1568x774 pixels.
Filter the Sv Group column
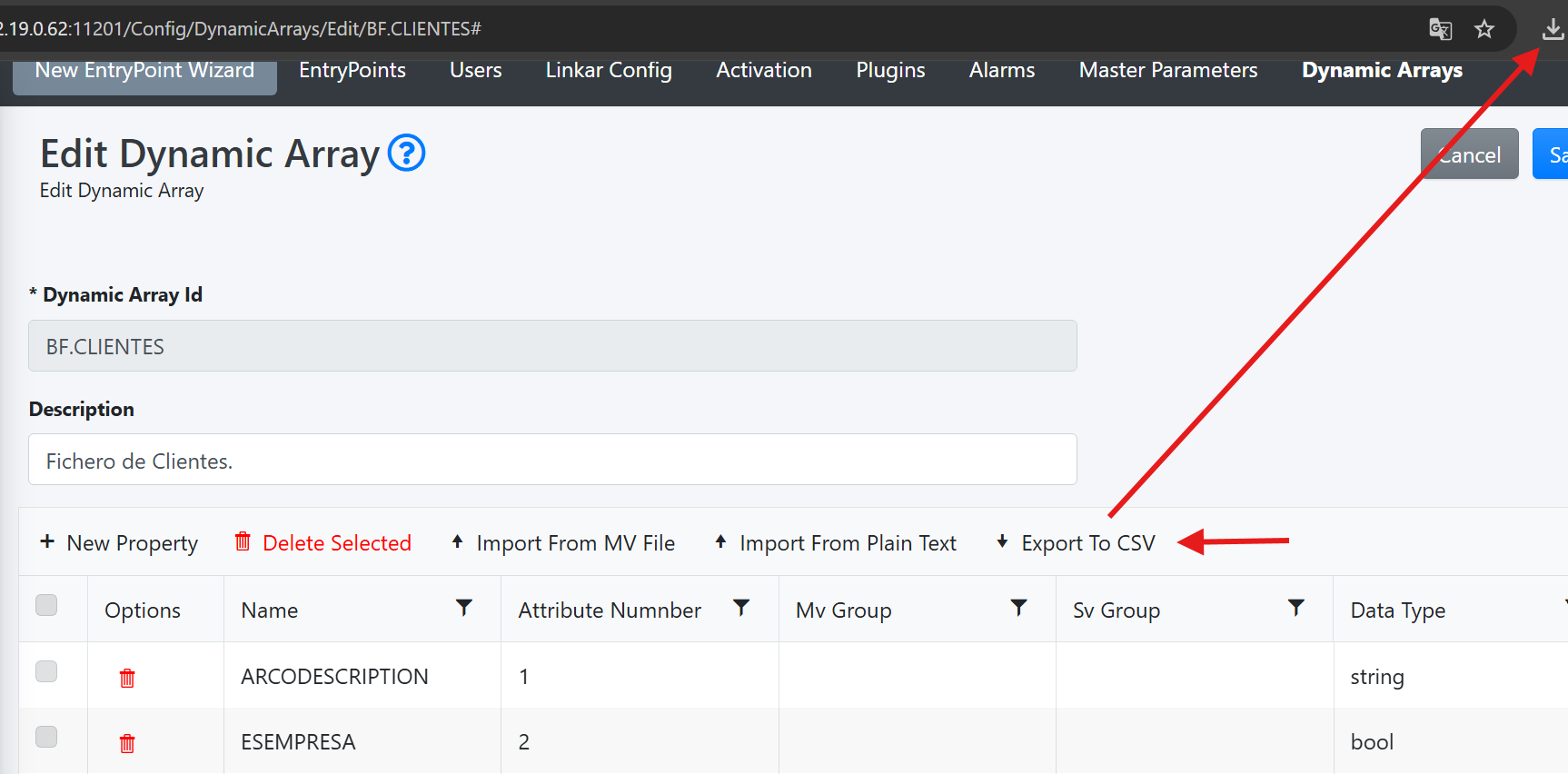coord(1296,608)
